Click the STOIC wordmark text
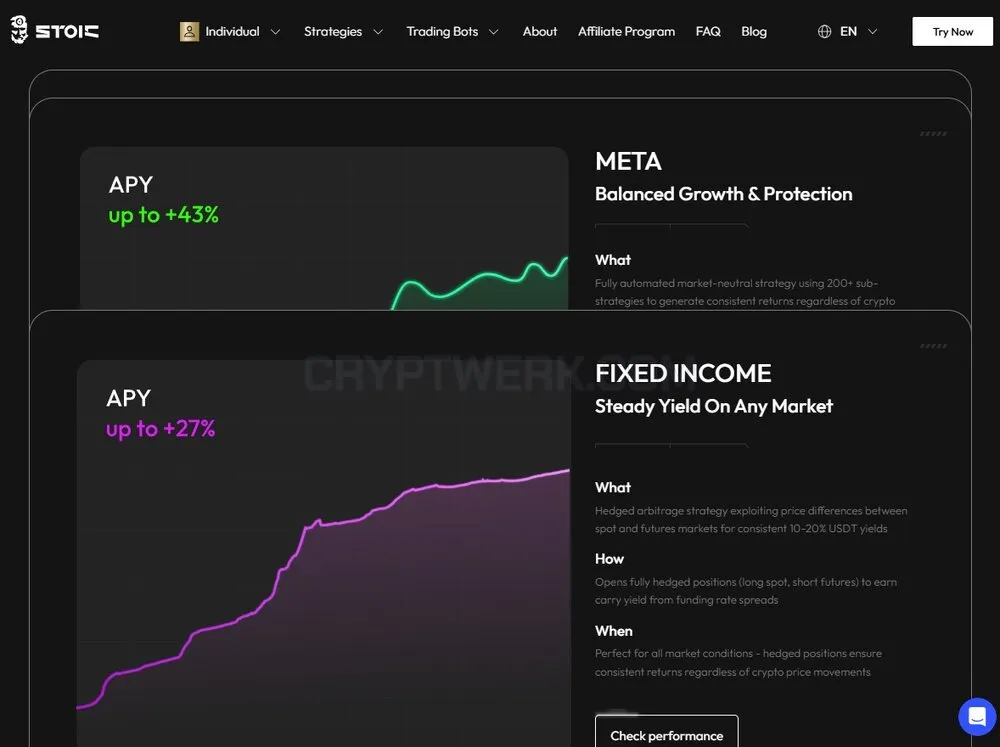Image resolution: width=1000 pixels, height=747 pixels. (67, 31)
